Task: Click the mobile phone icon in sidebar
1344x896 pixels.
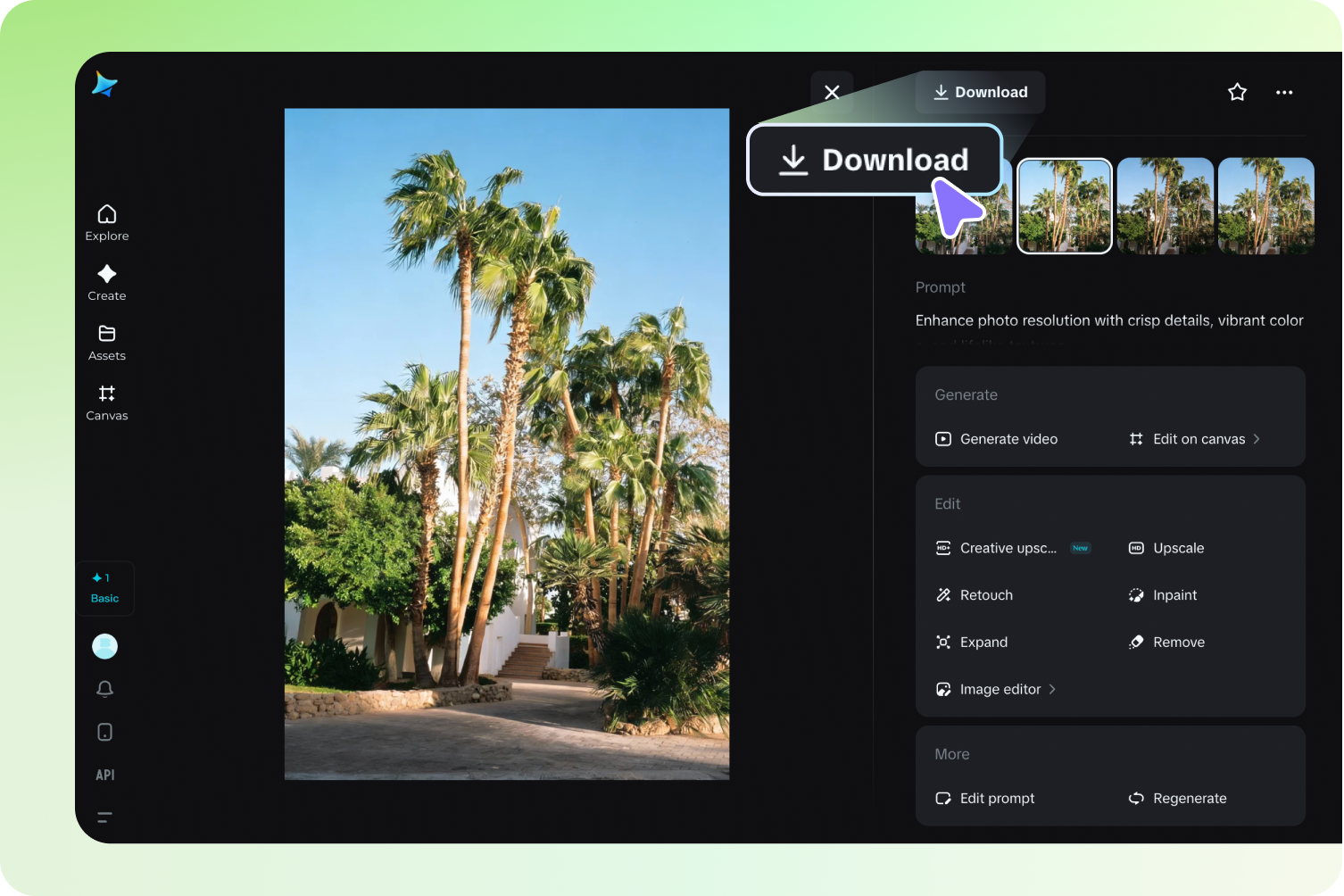Action: [105, 732]
